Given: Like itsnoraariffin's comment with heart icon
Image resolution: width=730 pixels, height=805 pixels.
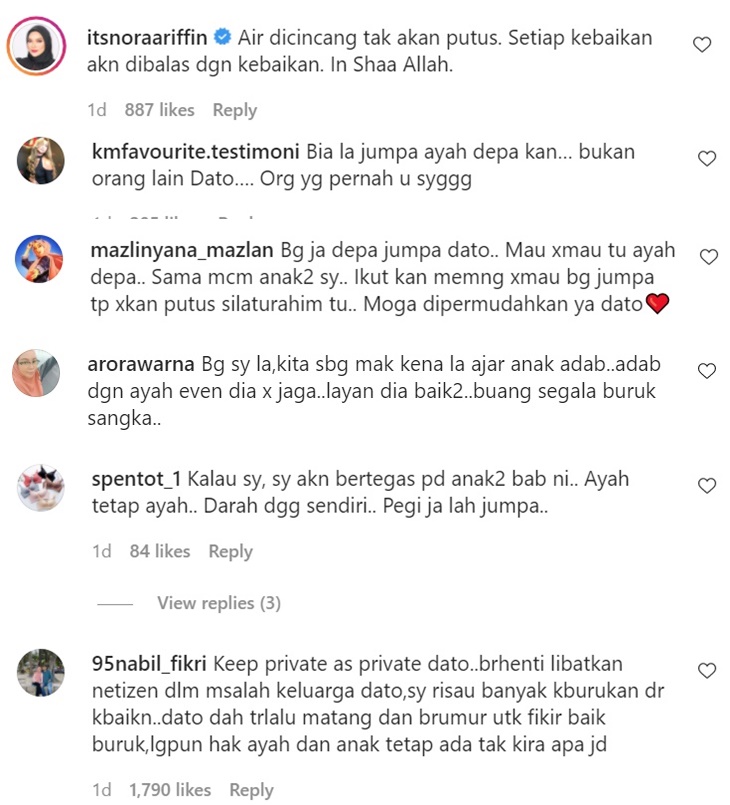Looking at the screenshot, I should click(702, 45).
